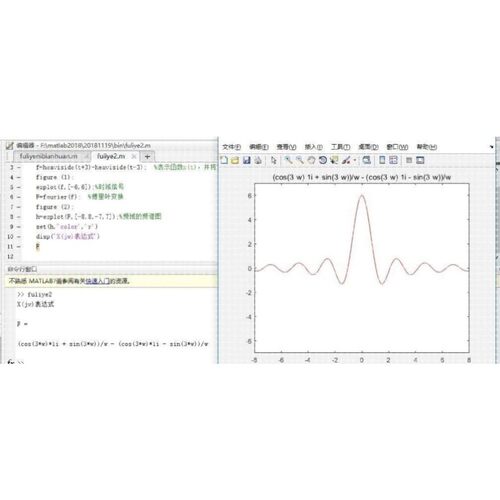
Task: Show plot tools and dock figure icon
Action: (420, 160)
